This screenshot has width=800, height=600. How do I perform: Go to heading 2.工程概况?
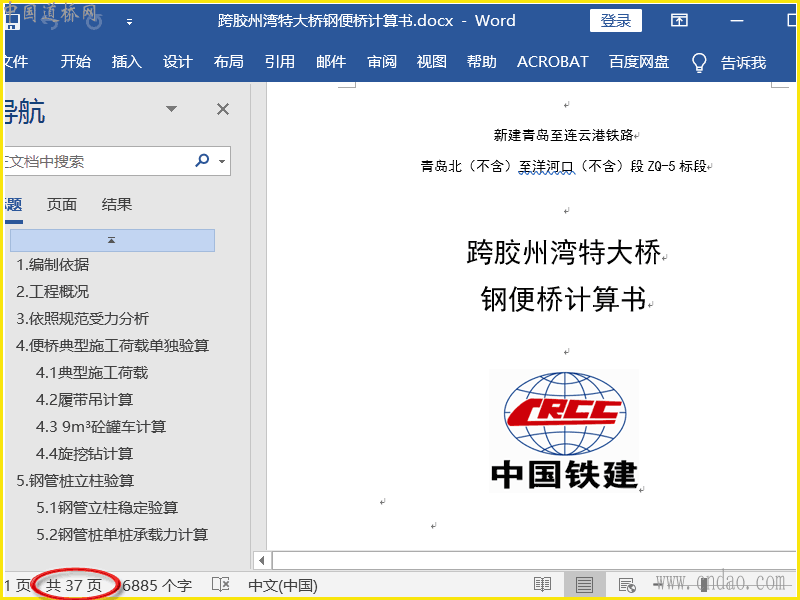53,292
